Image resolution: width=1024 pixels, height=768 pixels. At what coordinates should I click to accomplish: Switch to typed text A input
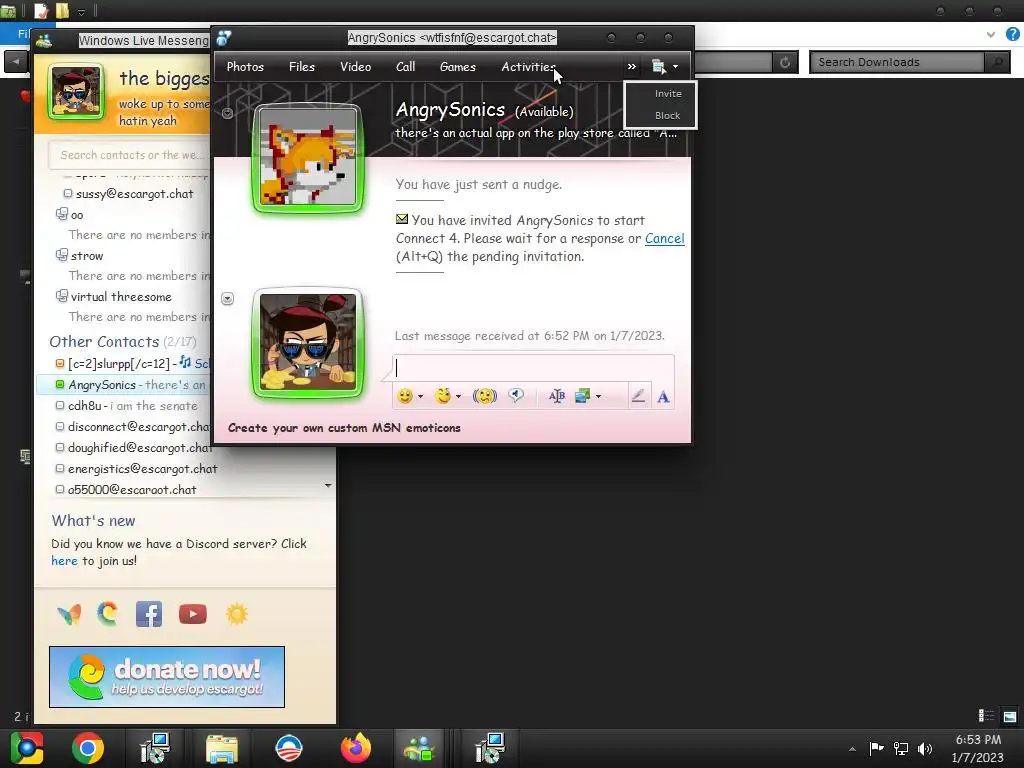point(663,396)
